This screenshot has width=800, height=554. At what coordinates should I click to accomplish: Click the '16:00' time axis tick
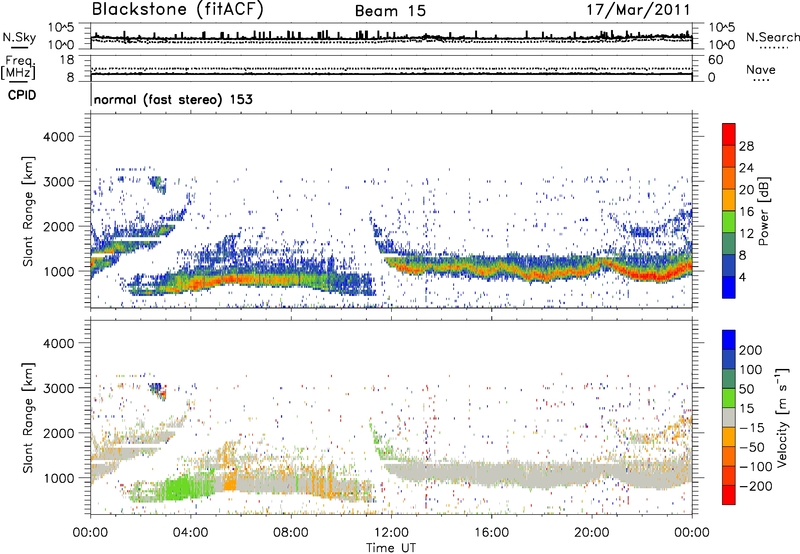[x=491, y=533]
